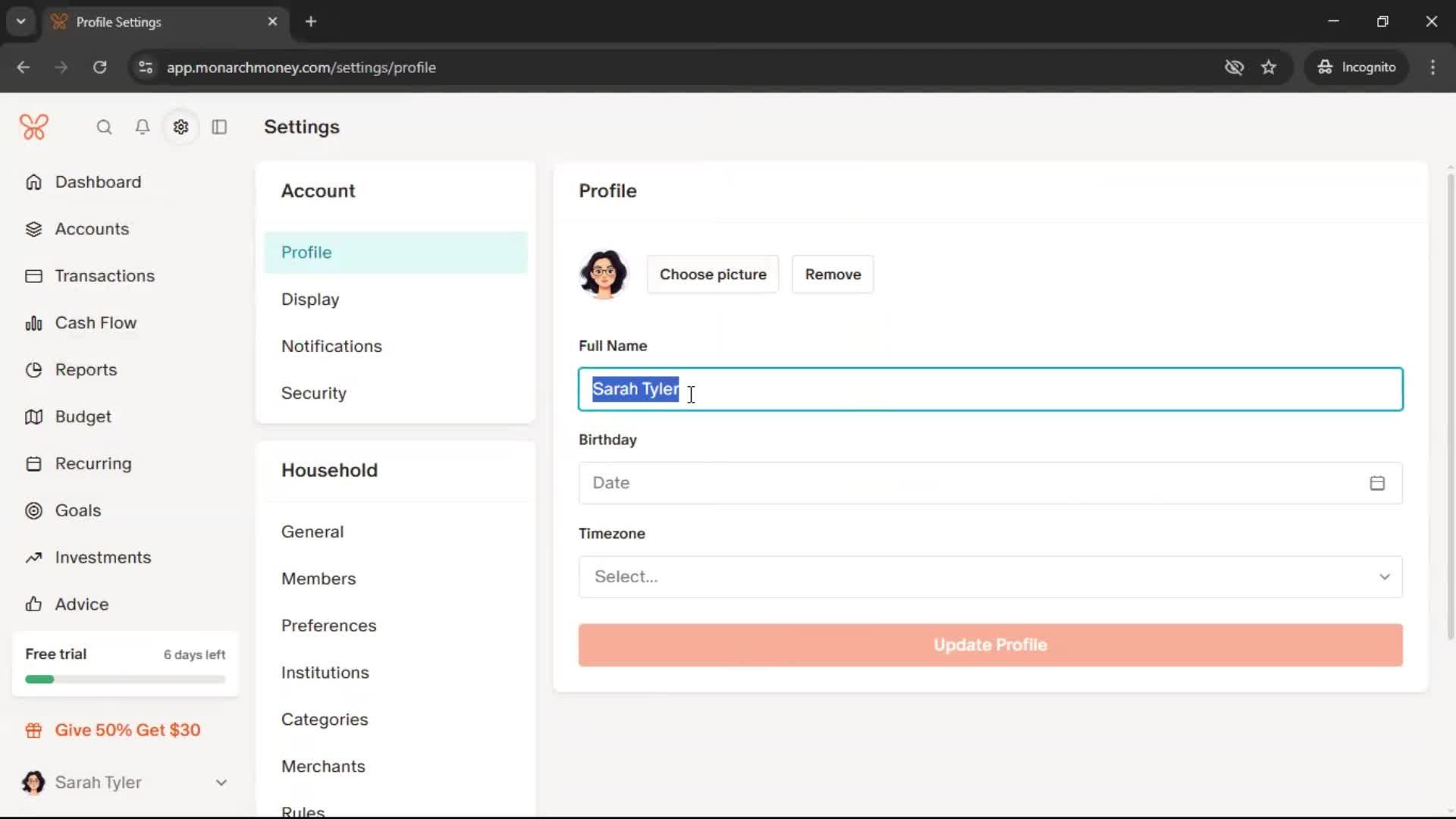Click the Monarch butterfly logo
Screen dimensions: 1456x819
pos(34,127)
